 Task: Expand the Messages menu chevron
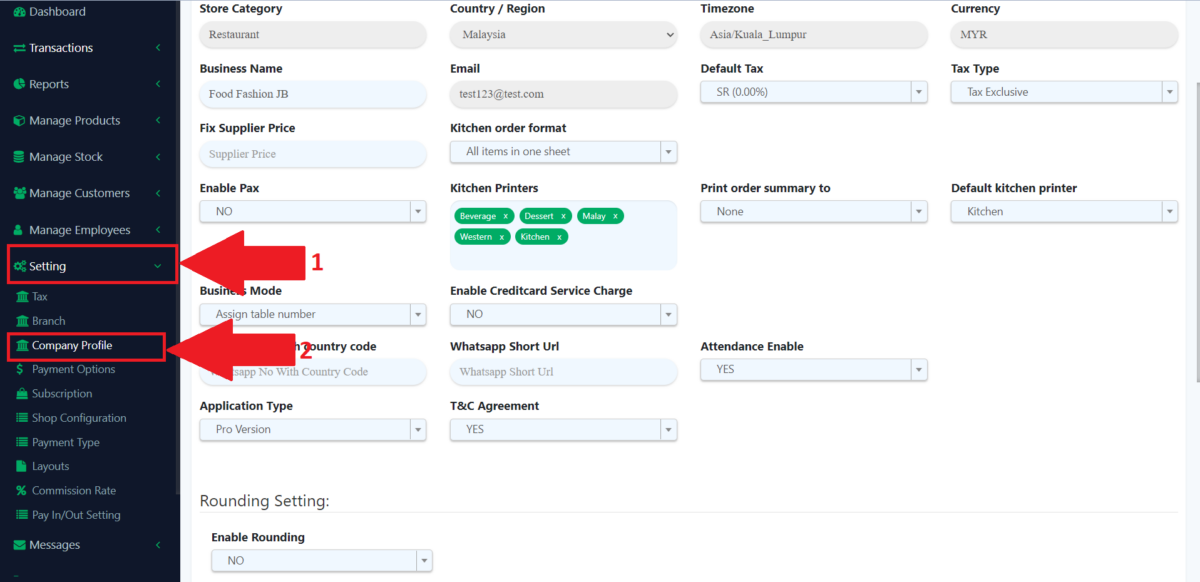[158, 545]
